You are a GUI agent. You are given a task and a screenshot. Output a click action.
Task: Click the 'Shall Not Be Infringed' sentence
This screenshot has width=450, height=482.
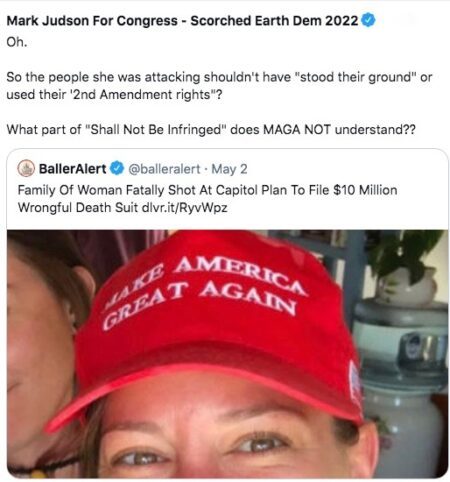(211, 129)
